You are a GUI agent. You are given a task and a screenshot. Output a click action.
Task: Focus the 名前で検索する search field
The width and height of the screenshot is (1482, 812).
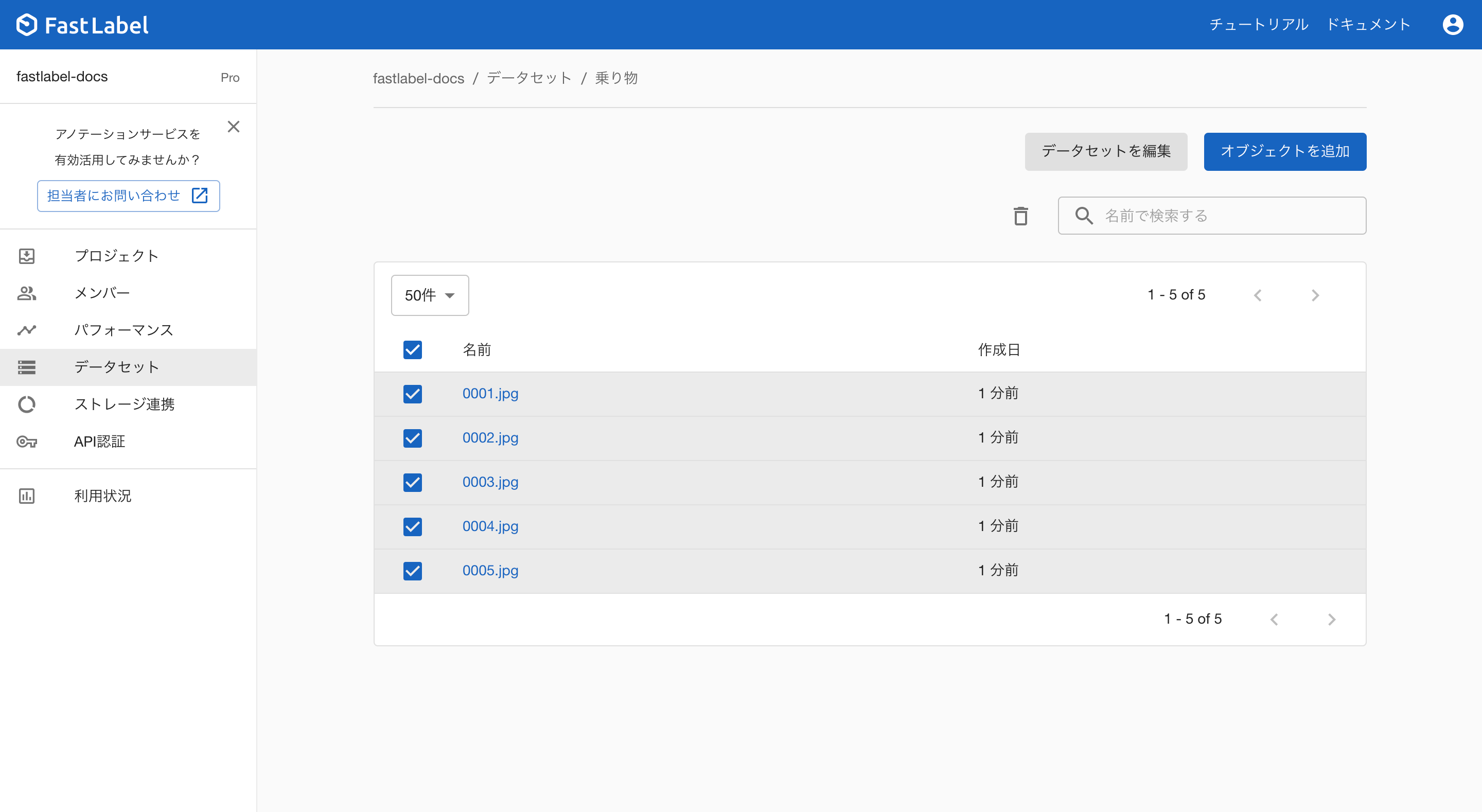coord(1212,216)
